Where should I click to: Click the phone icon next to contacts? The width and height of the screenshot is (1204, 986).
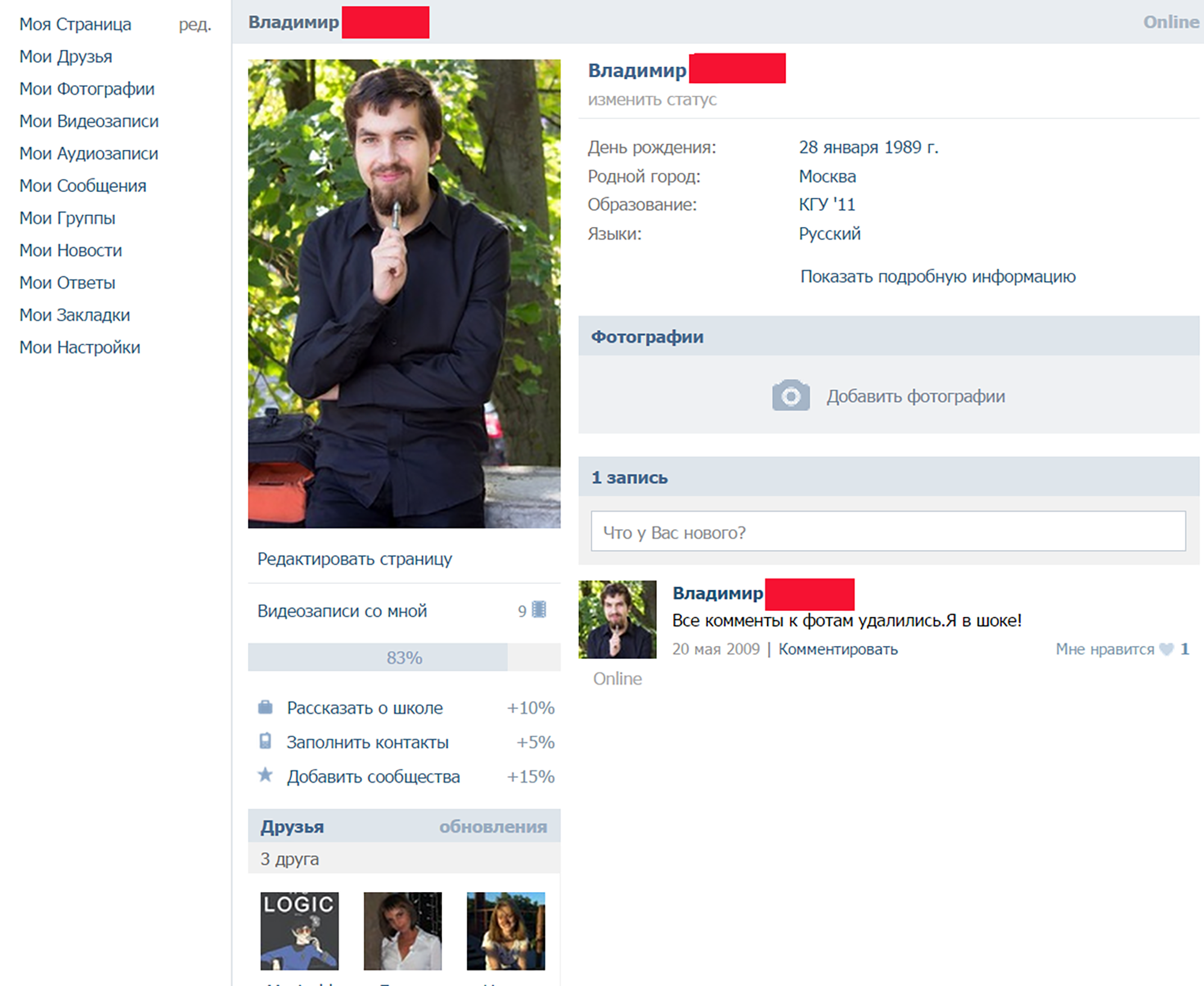coord(265,741)
